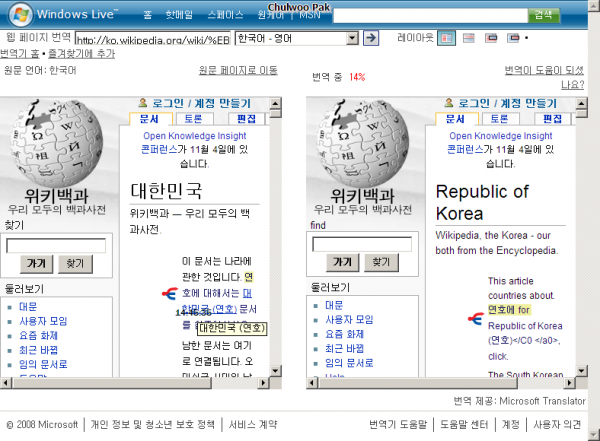Click 찾기 button in translated pane

point(381,262)
